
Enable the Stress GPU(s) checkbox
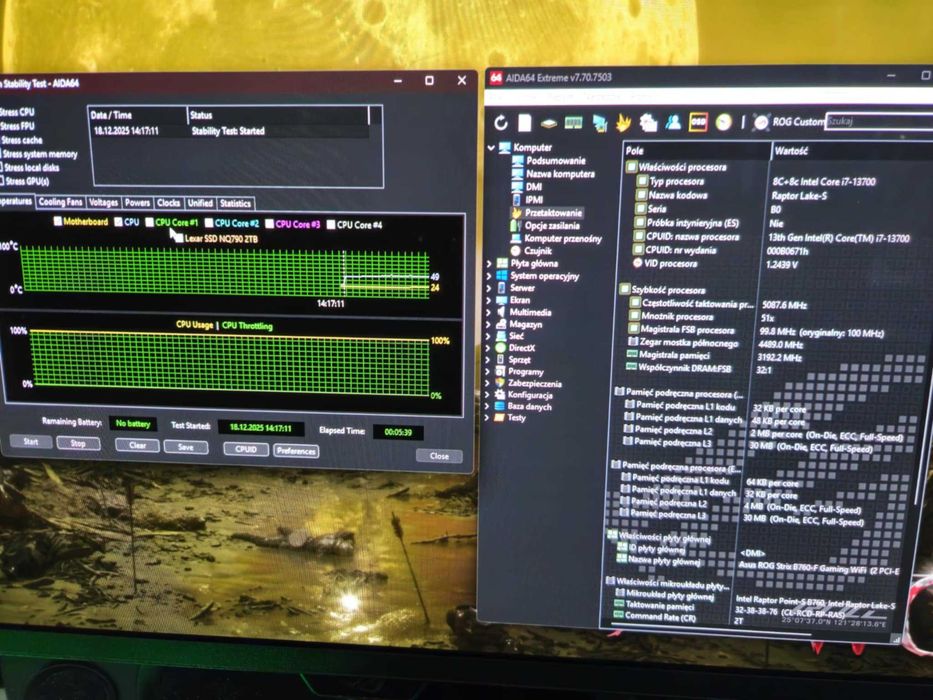click(2, 181)
